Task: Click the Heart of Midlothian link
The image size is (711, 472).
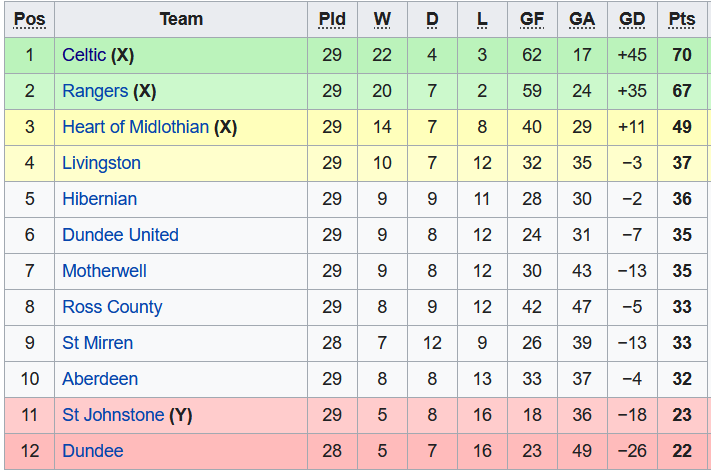Action: pos(135,127)
